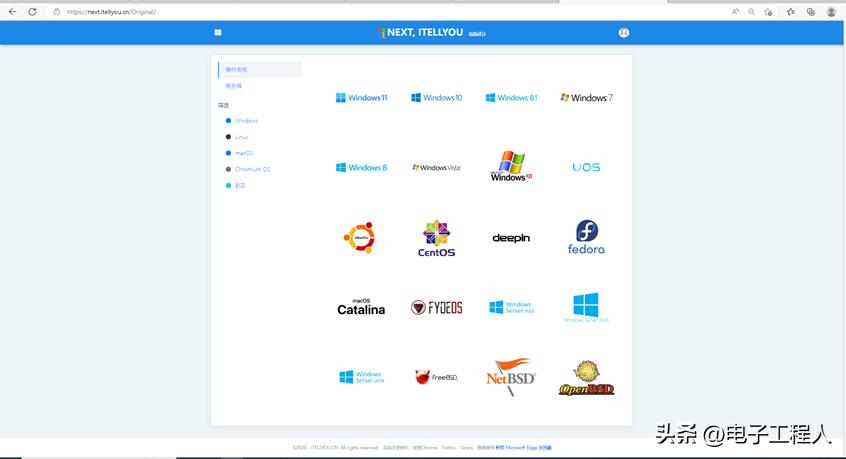Select the CentOS logo
846x459 pixels.
pos(436,238)
